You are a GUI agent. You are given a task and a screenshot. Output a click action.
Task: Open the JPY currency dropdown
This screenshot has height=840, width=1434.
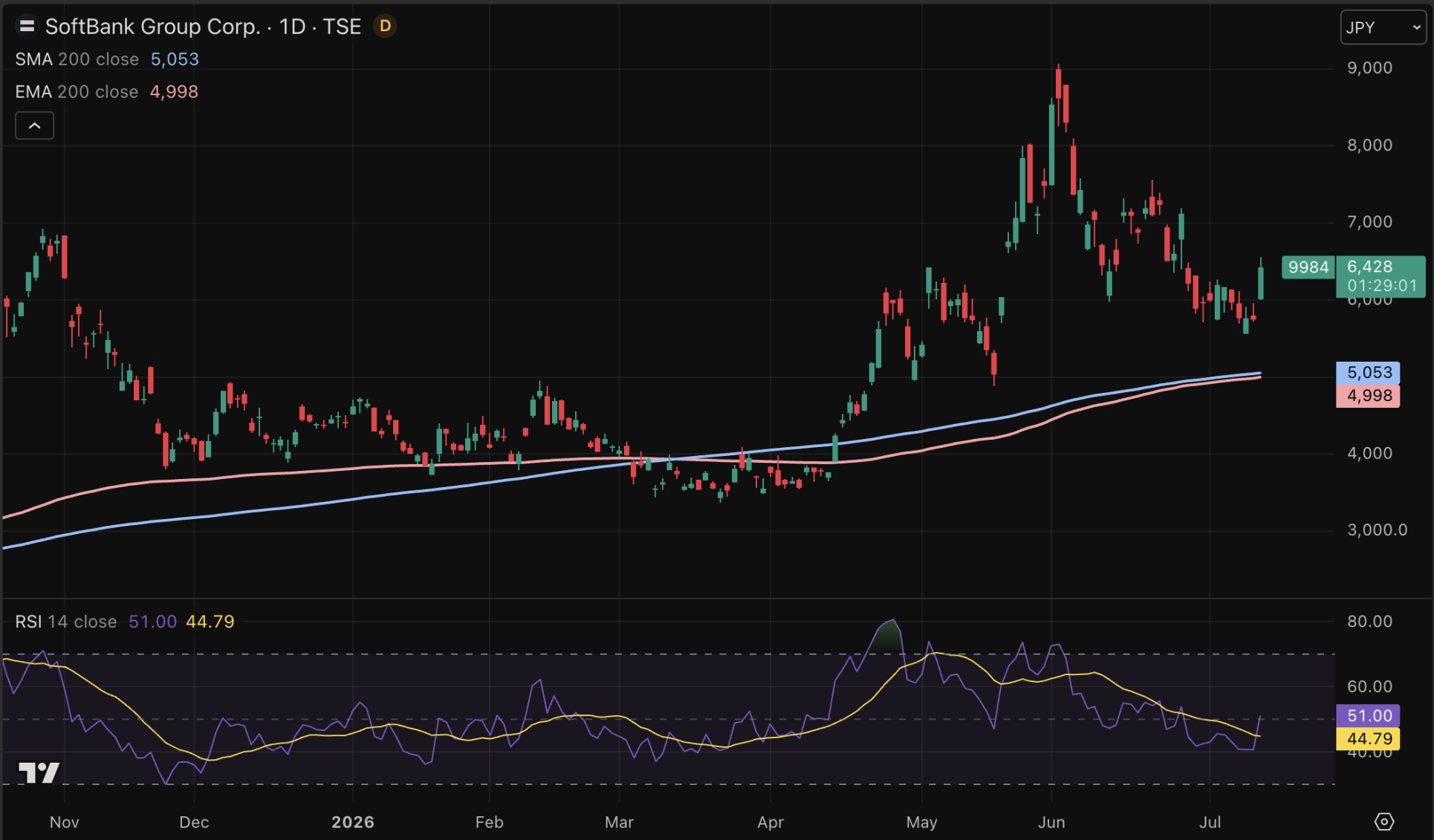coord(1383,27)
